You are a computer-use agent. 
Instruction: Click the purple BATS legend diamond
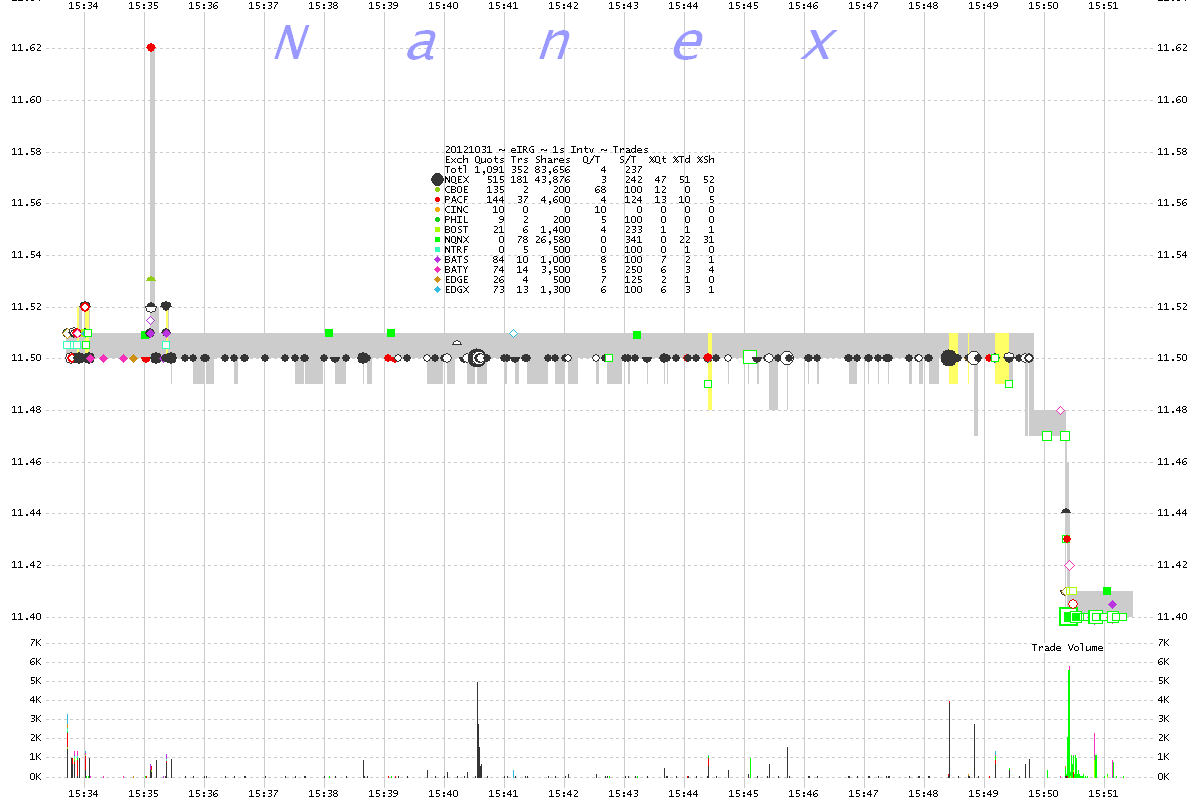tap(437, 259)
